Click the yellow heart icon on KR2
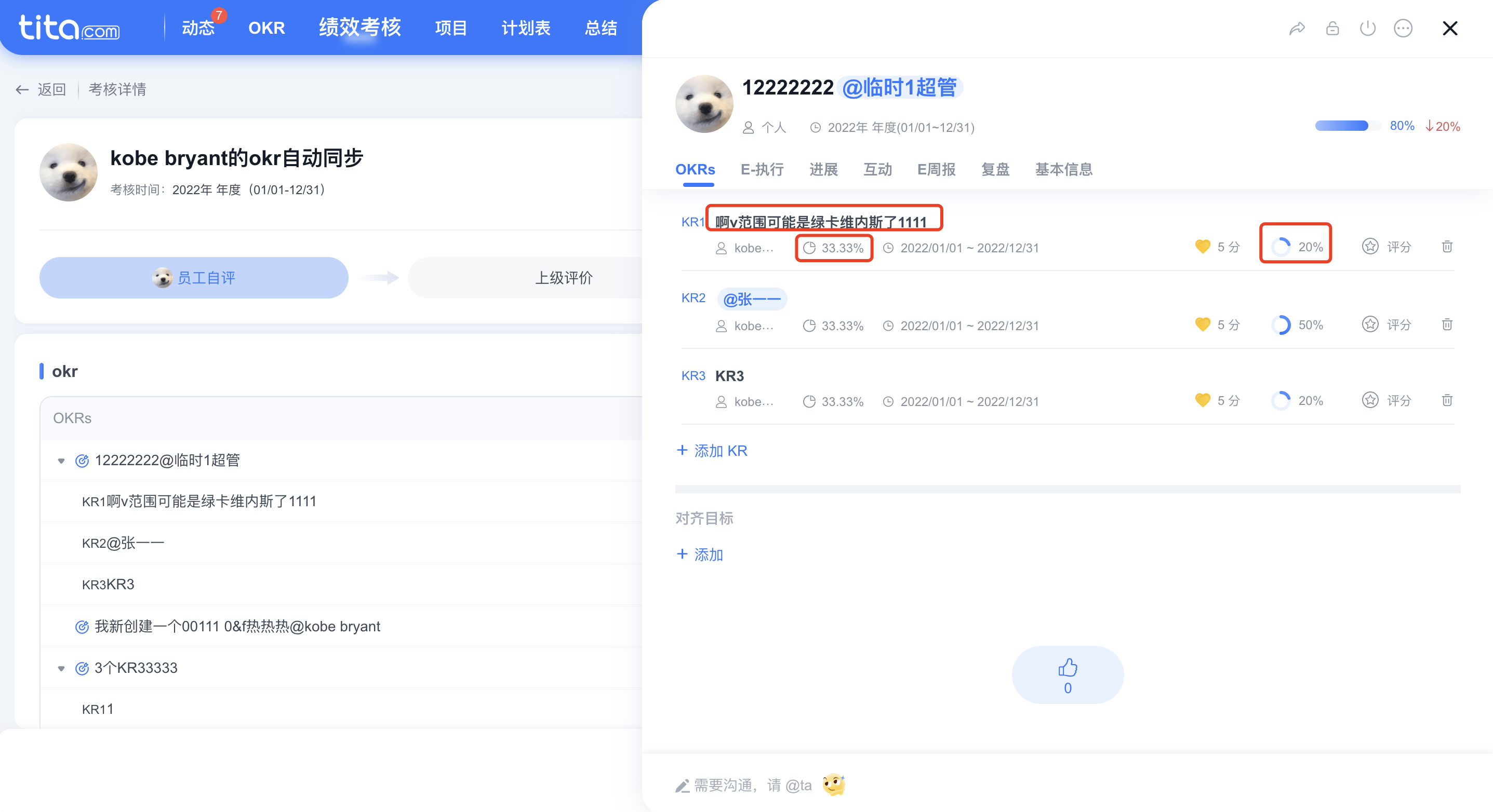This screenshot has height=812, width=1493. tap(1202, 324)
